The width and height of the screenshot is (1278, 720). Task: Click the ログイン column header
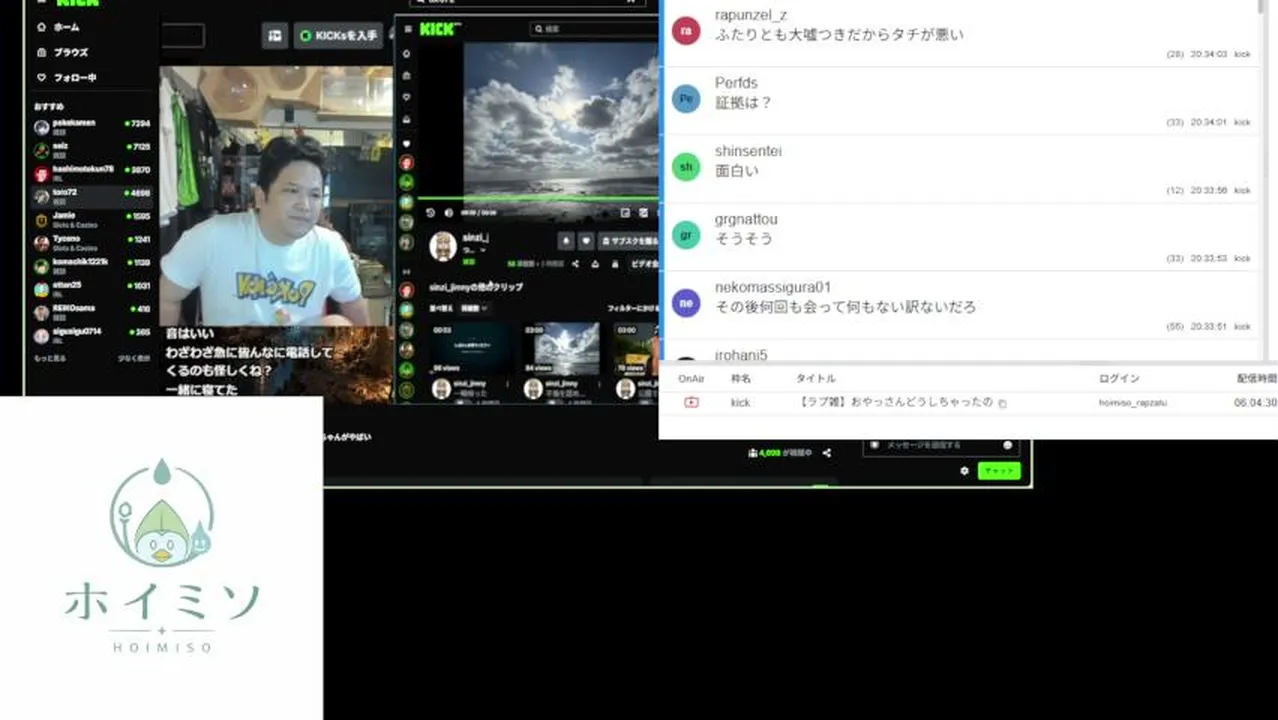pyautogui.click(x=1119, y=378)
